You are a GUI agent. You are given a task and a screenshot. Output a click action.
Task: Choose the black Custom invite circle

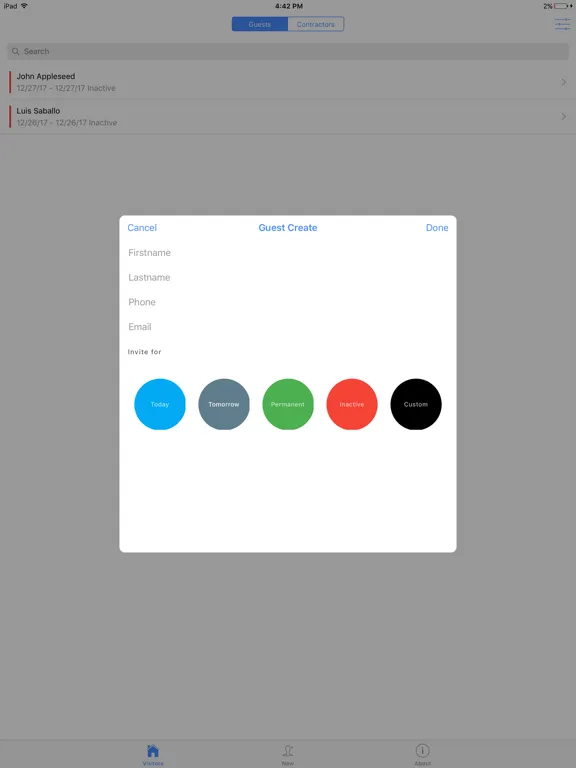[x=416, y=404]
